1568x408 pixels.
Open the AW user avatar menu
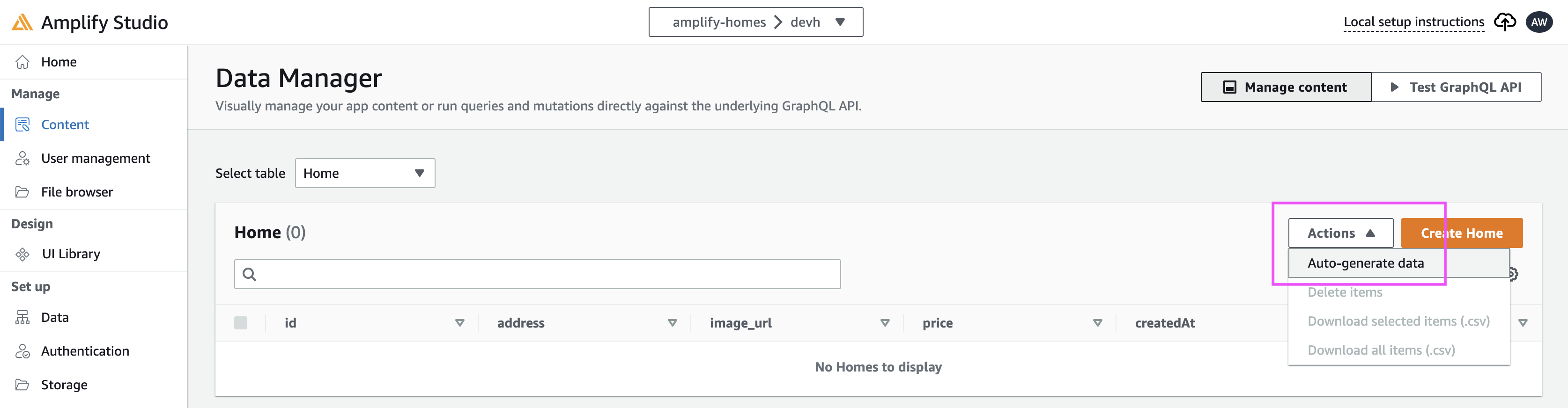tap(1539, 22)
